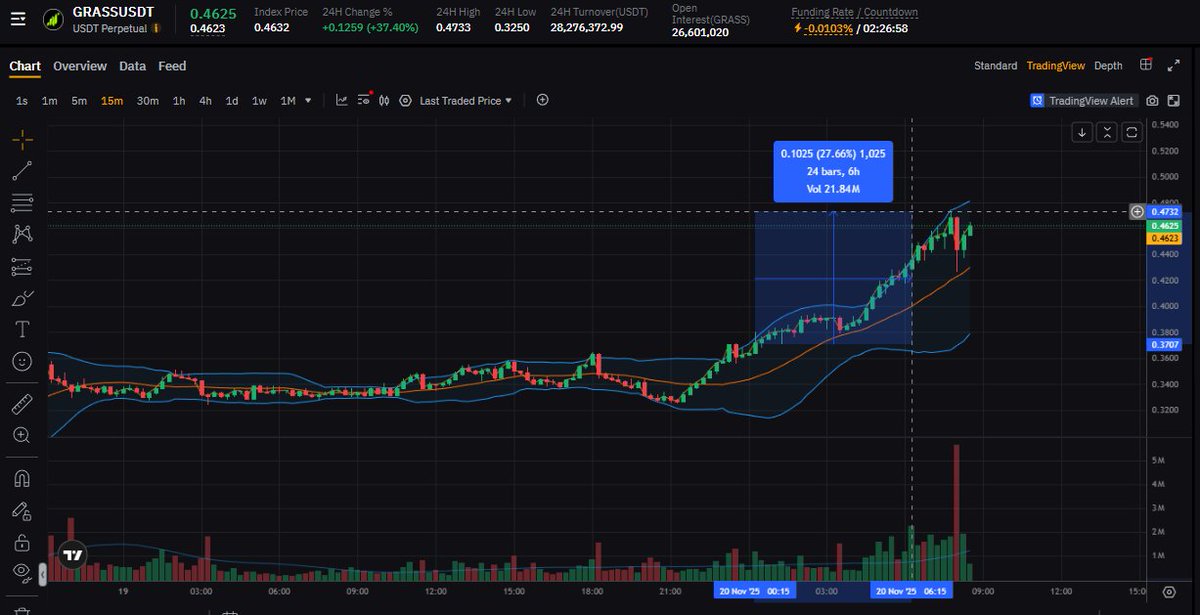Select the brush drawing tool
Screen dimensions: 1200x615
point(21,297)
